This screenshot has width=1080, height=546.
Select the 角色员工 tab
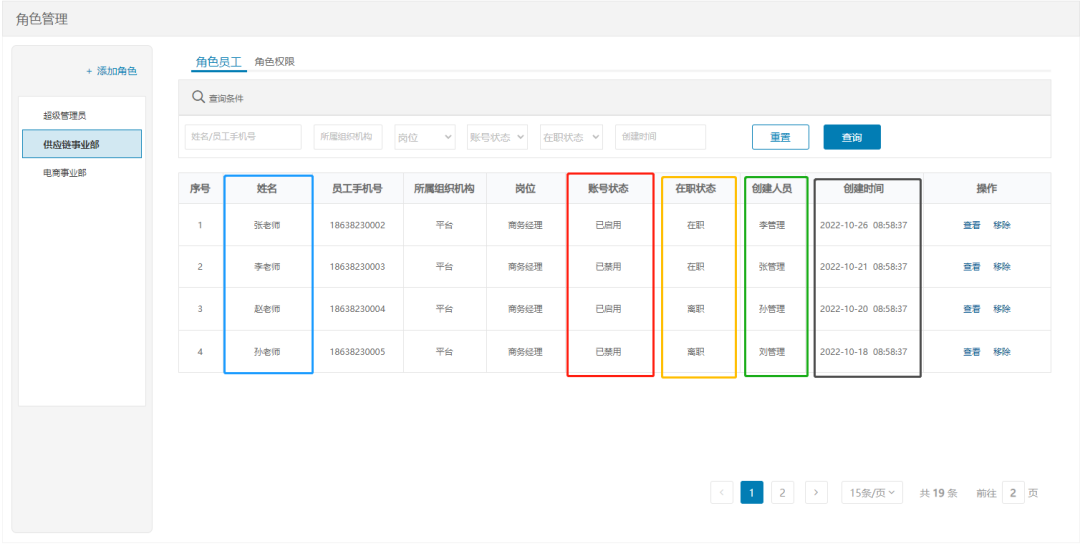218,62
